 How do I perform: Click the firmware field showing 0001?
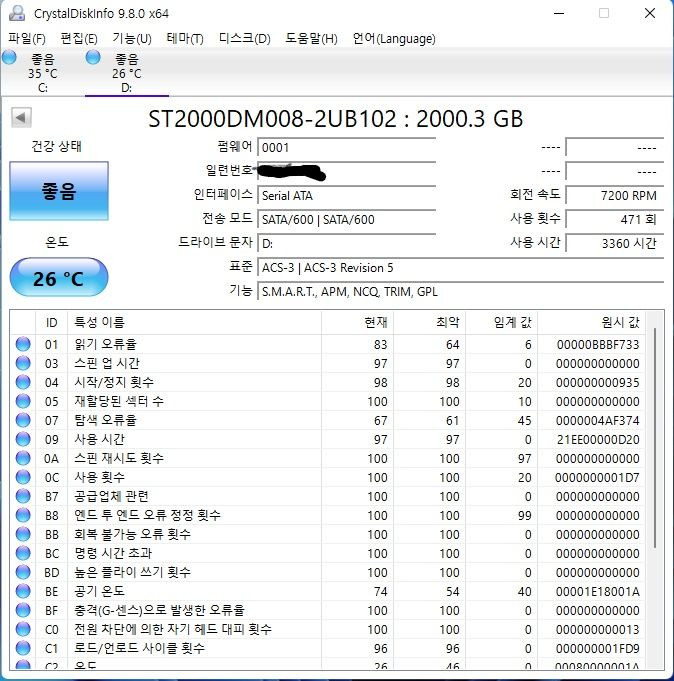click(347, 147)
